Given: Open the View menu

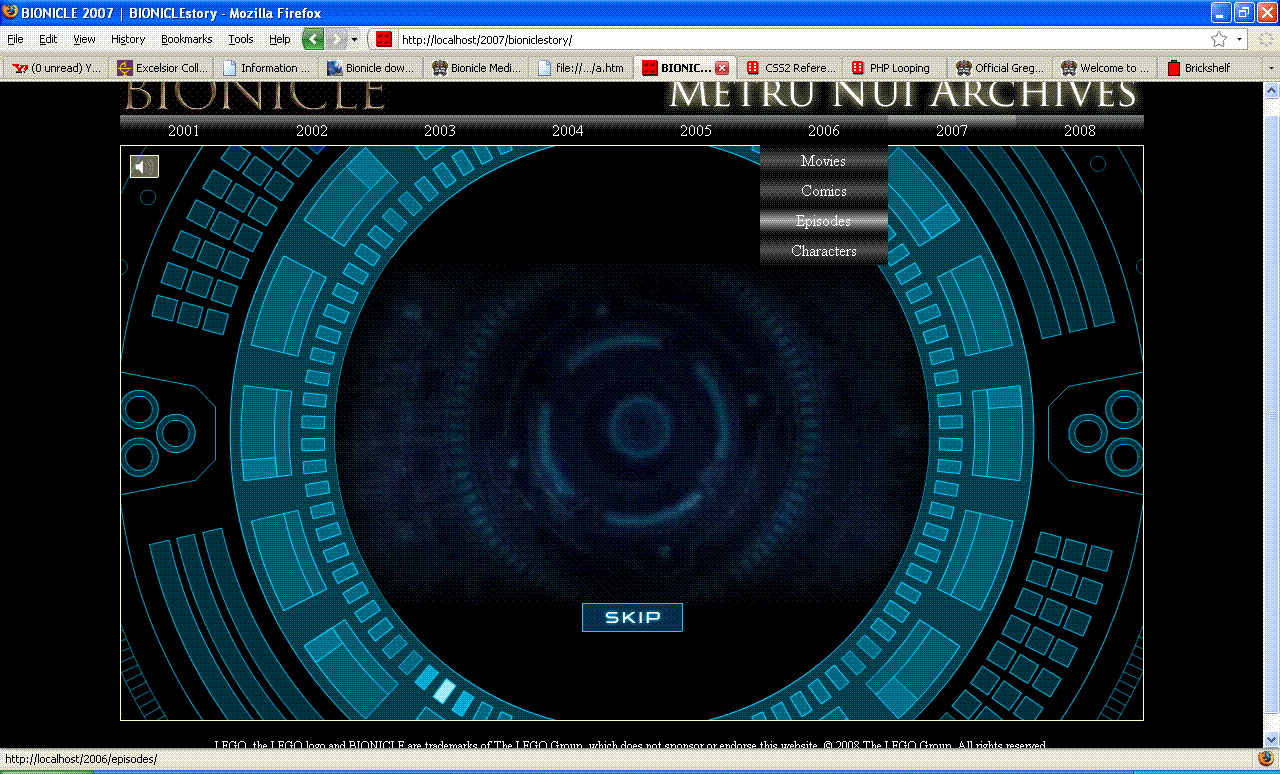Looking at the screenshot, I should (x=84, y=39).
